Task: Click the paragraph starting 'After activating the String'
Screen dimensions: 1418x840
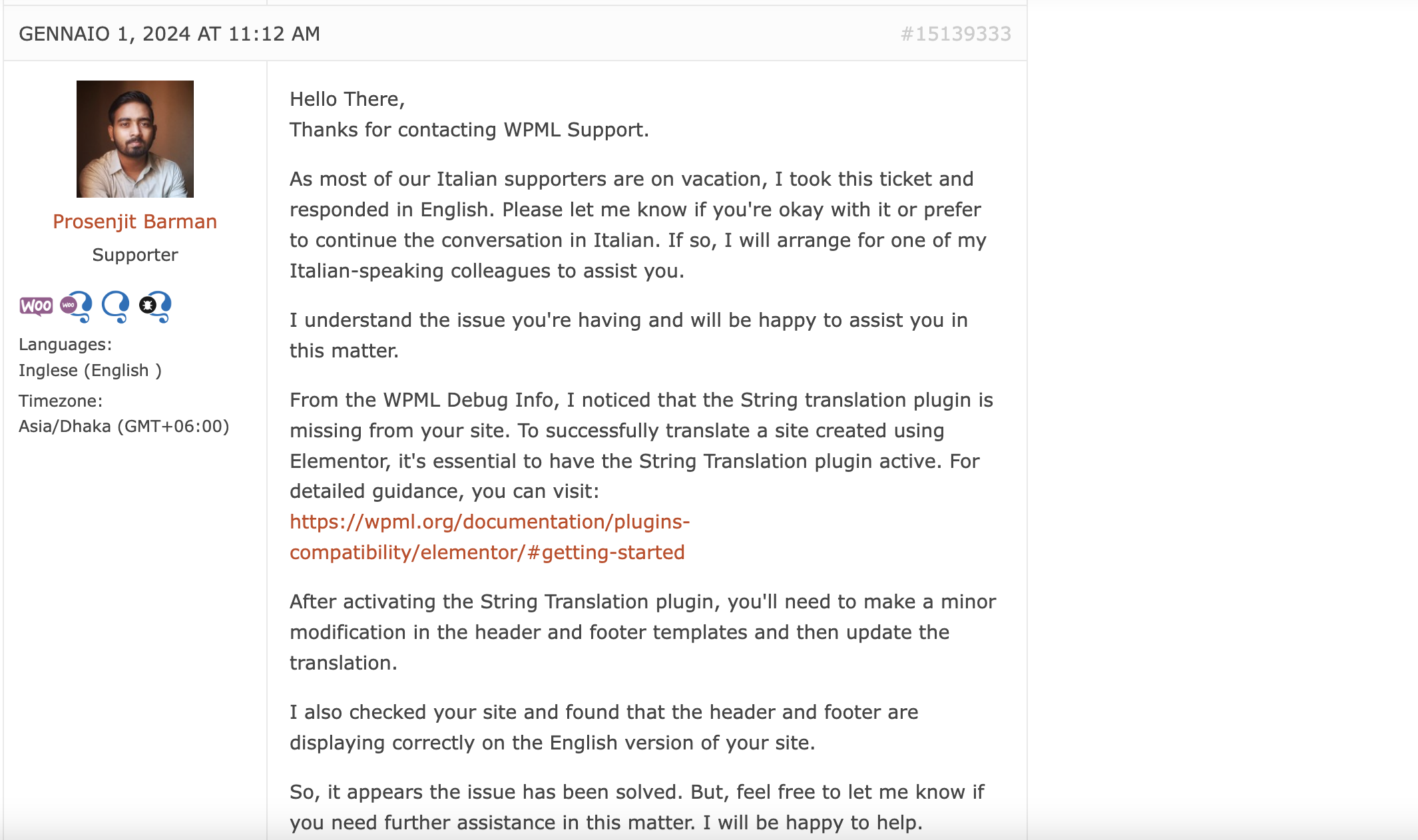Action: [643, 632]
